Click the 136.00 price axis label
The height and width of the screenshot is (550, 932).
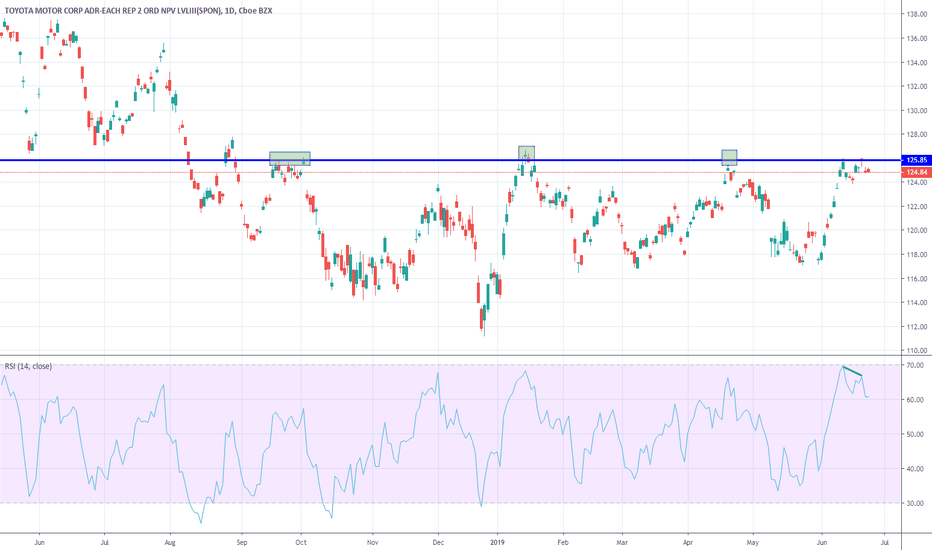coord(917,38)
